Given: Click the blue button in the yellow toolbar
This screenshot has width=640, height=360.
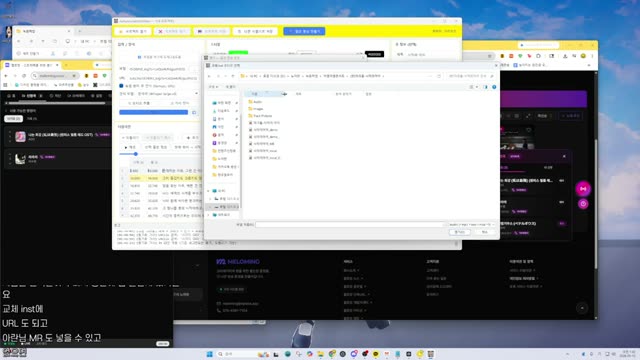Looking at the screenshot, I should 304,31.
